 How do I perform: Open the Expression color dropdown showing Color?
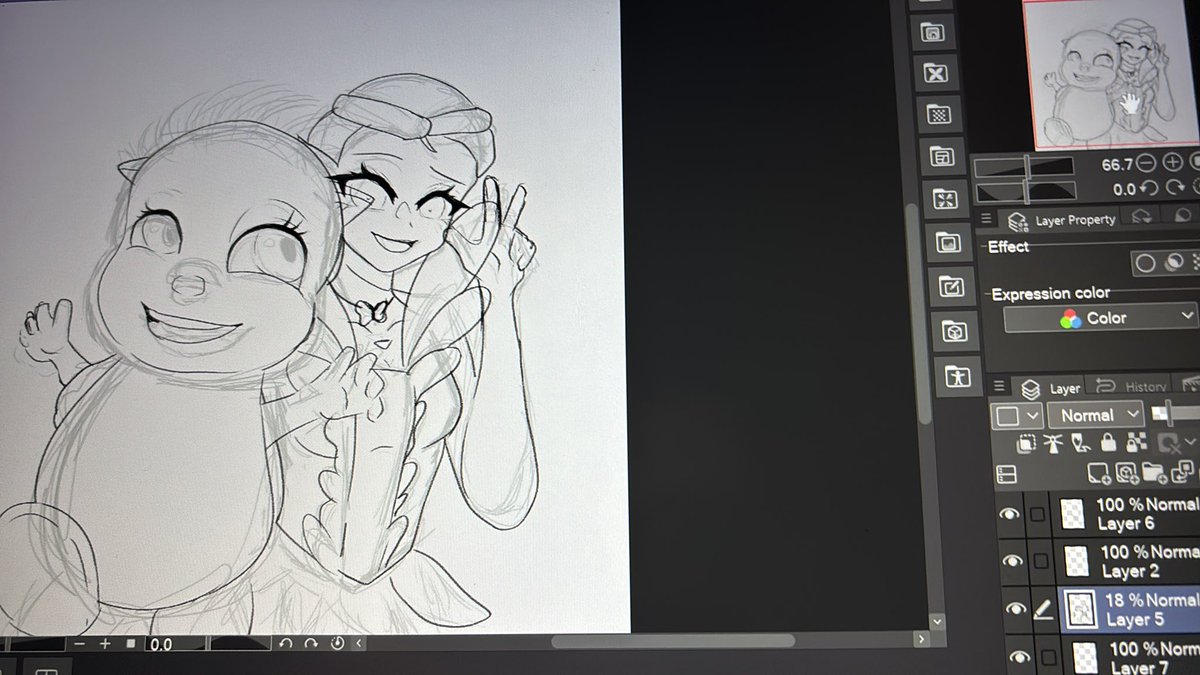coord(1100,317)
